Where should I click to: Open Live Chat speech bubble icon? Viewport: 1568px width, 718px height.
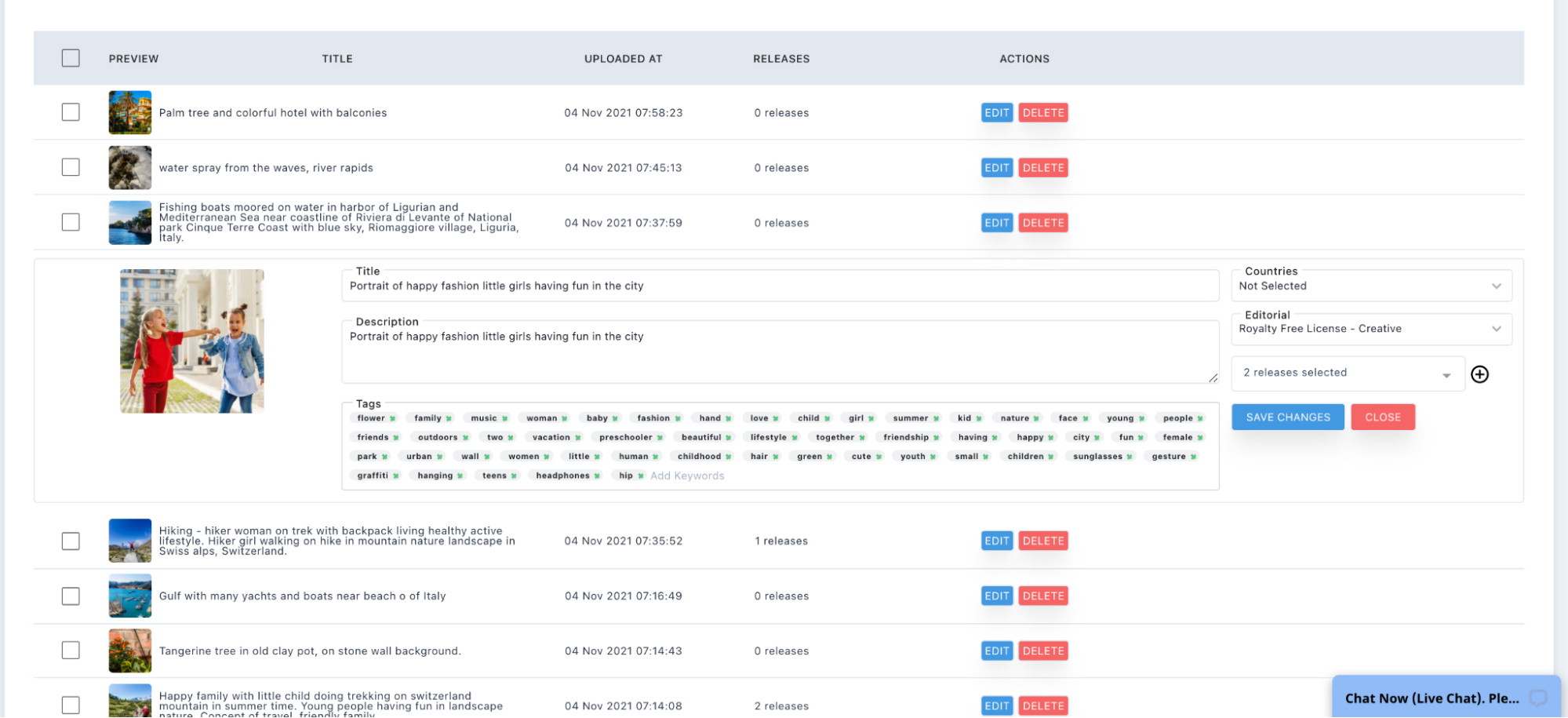1538,698
